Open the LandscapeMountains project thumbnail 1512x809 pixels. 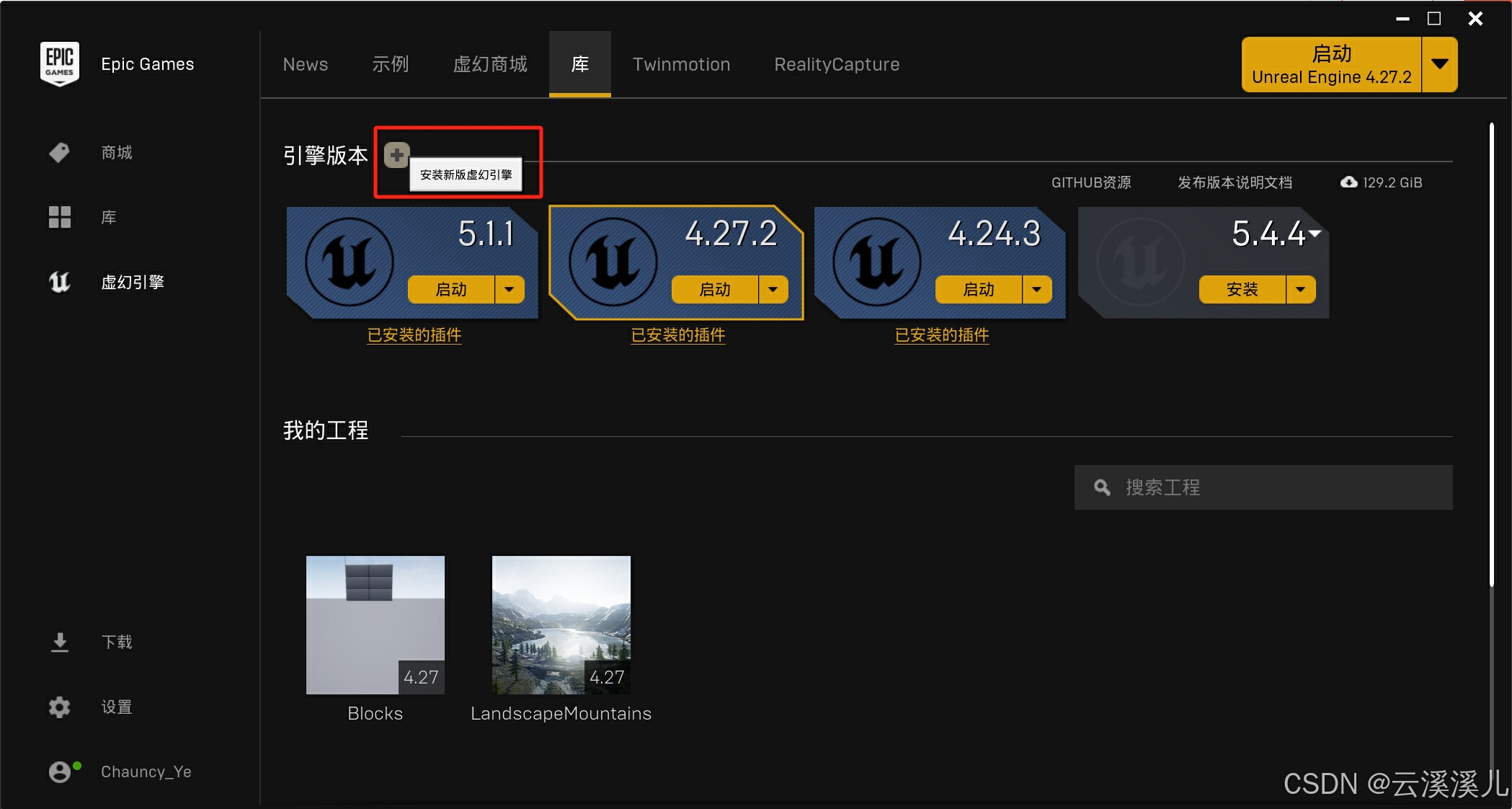[561, 624]
